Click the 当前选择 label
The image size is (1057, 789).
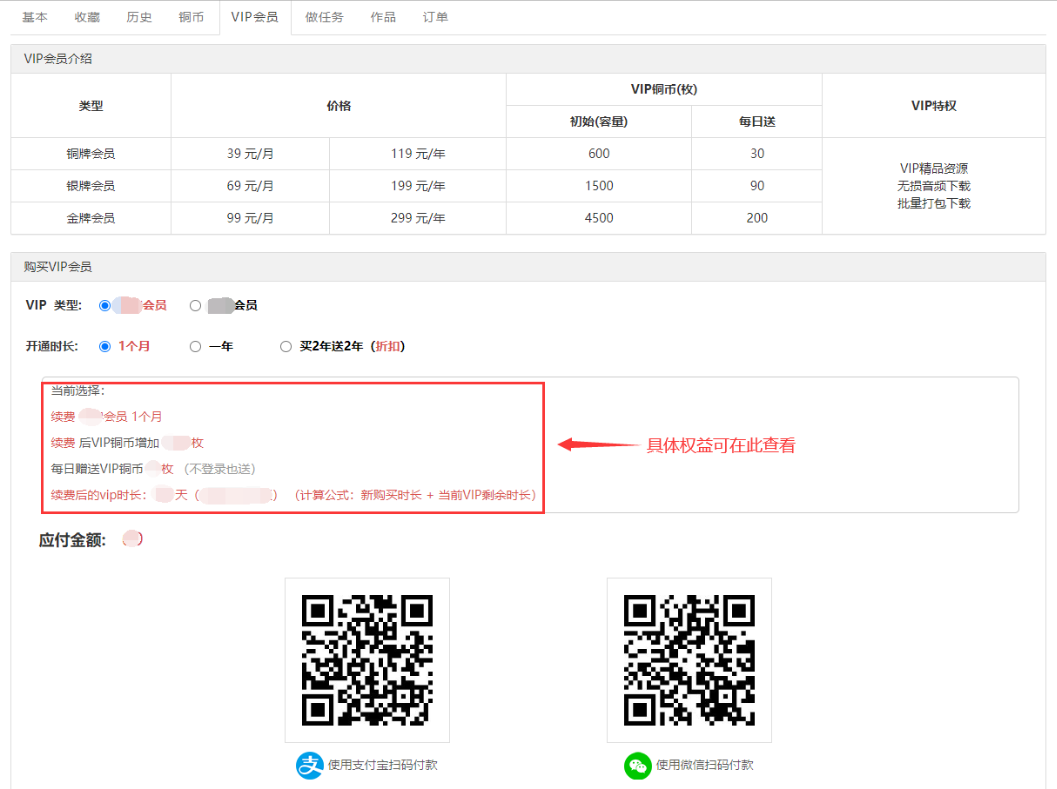78,391
